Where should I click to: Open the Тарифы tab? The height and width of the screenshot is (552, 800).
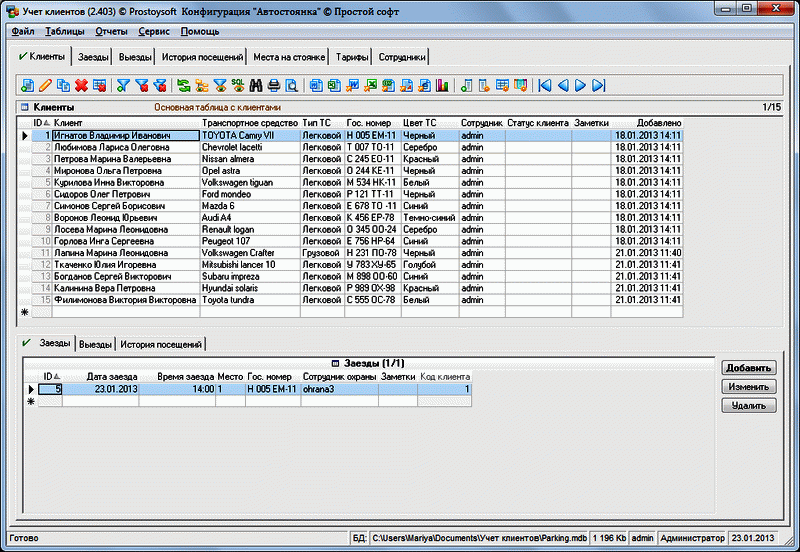tap(352, 57)
